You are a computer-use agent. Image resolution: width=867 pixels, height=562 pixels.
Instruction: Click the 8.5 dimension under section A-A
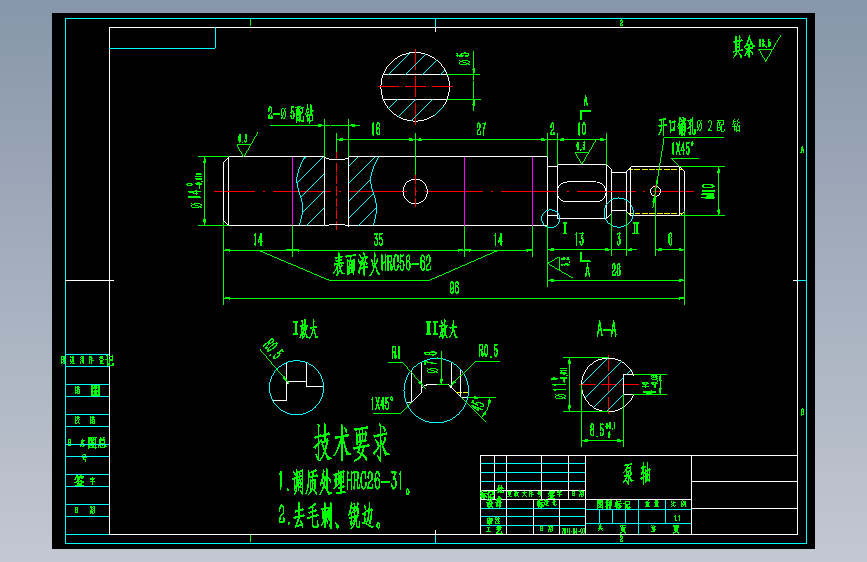coord(602,430)
